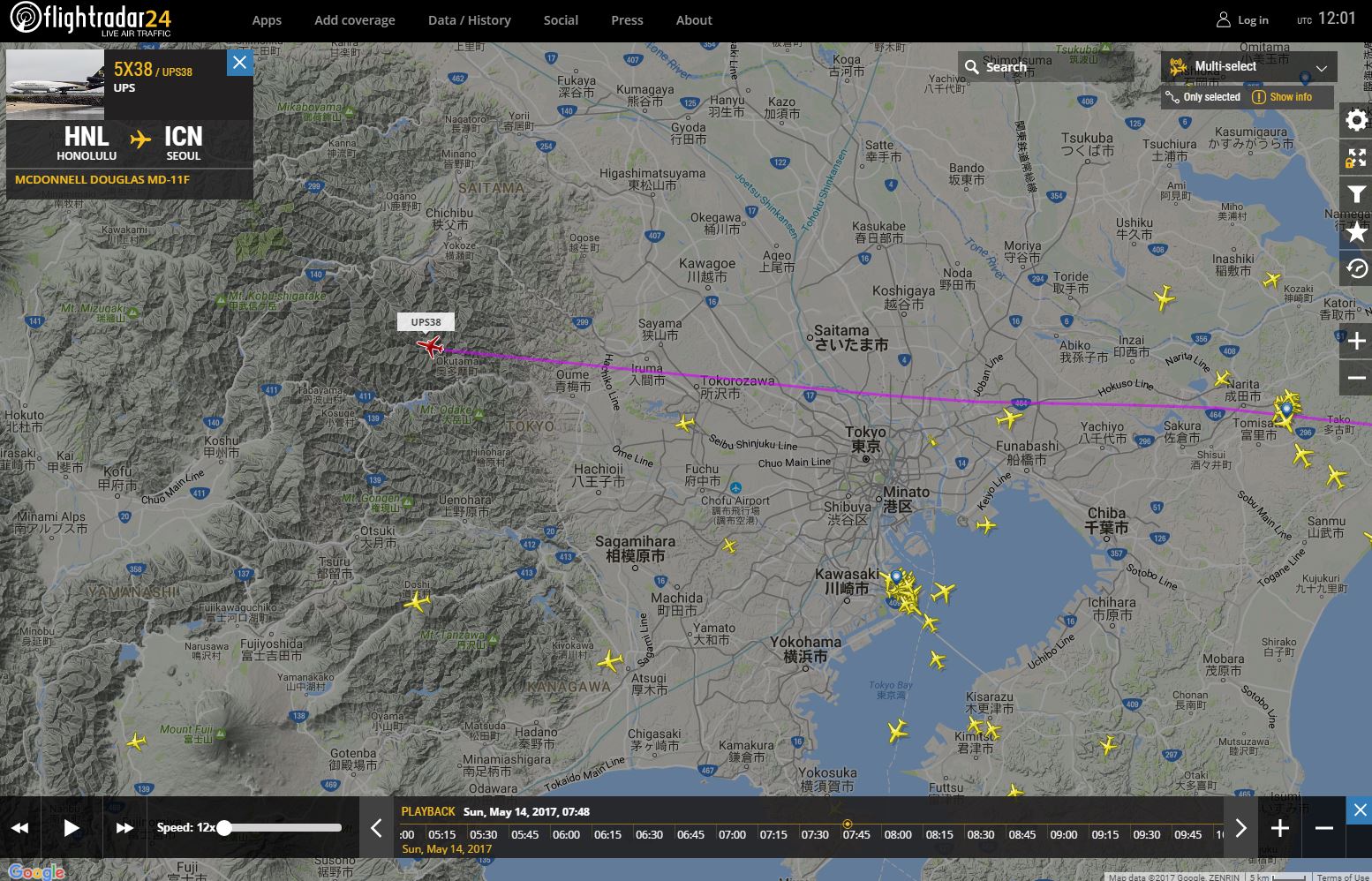Screen dimensions: 1372x881
Task: Click the Search input field
Action: (1045, 67)
